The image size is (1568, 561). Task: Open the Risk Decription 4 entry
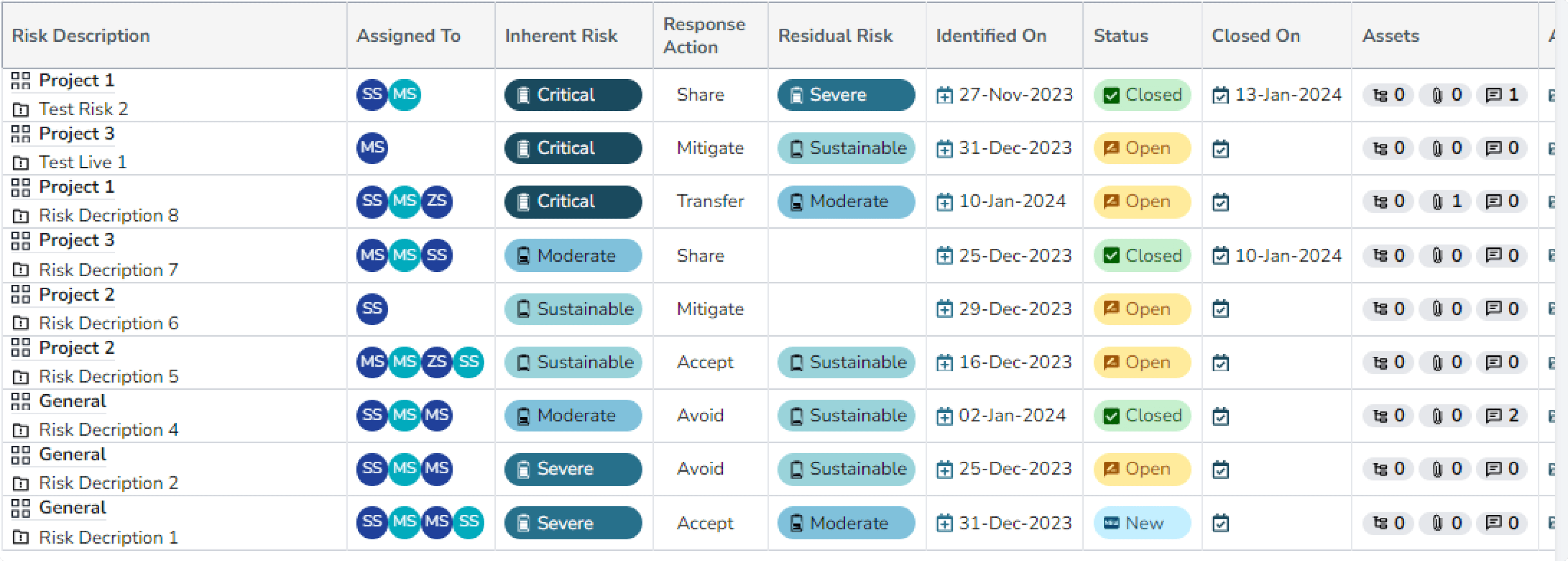coord(109,430)
